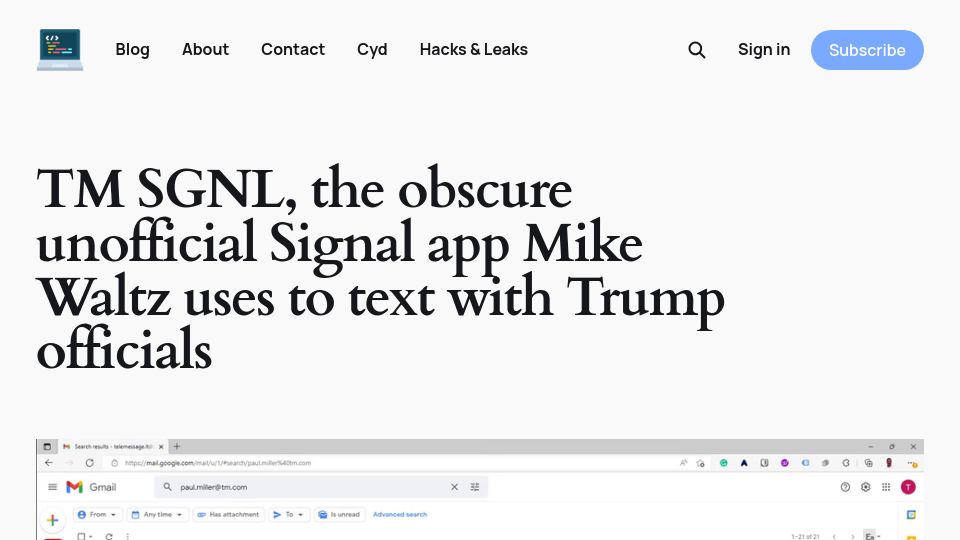960x540 pixels.
Task: Toggle the Has attachment filter chip
Action: coord(228,514)
